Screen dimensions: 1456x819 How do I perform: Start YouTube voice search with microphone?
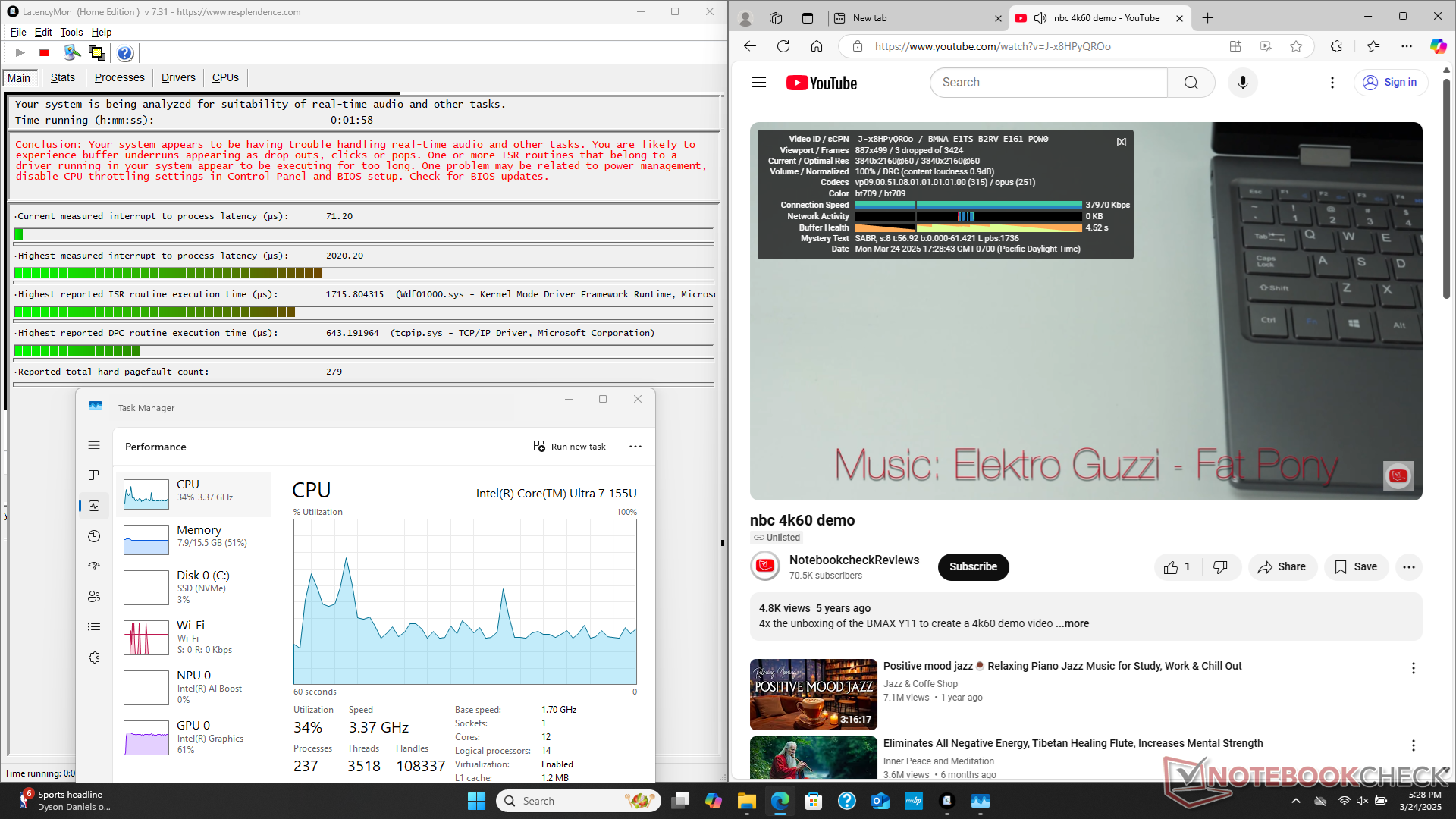[x=1243, y=83]
